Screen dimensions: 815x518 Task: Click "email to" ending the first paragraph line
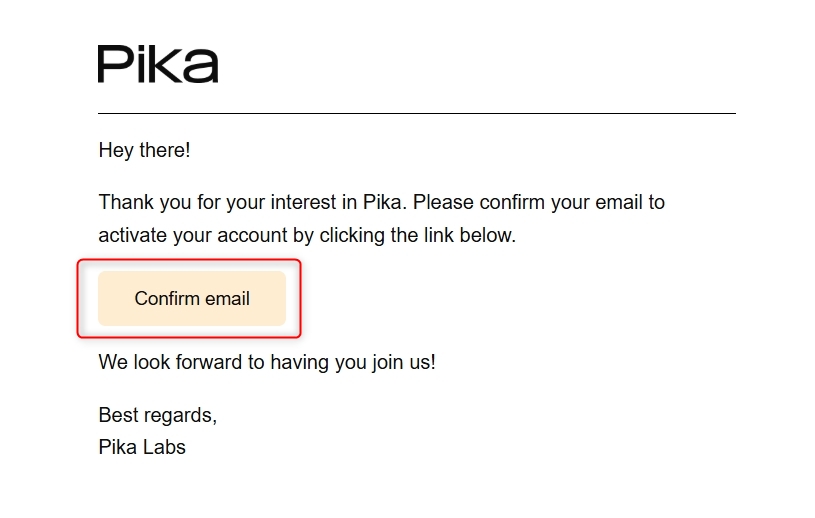630,202
